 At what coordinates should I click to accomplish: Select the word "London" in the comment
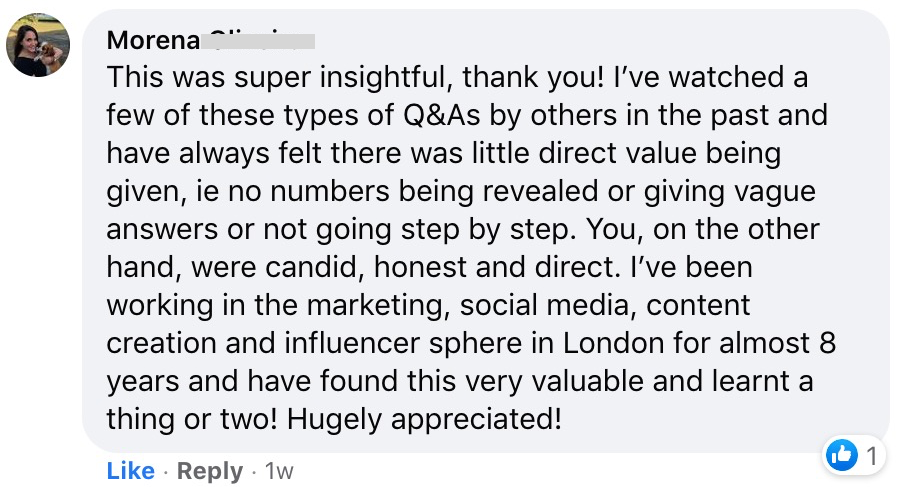click(614, 343)
